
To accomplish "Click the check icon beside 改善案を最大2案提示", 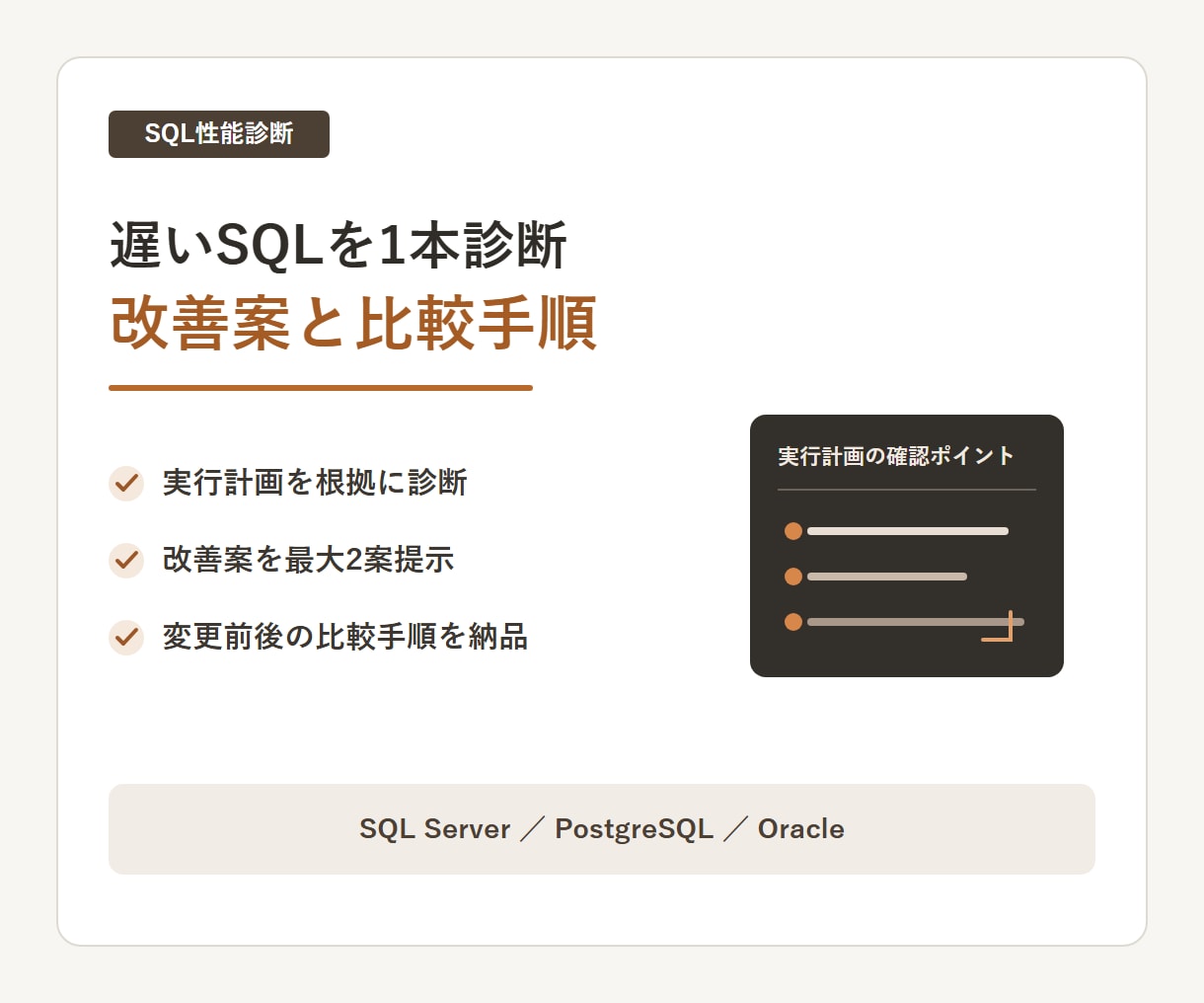I will pos(126,561).
